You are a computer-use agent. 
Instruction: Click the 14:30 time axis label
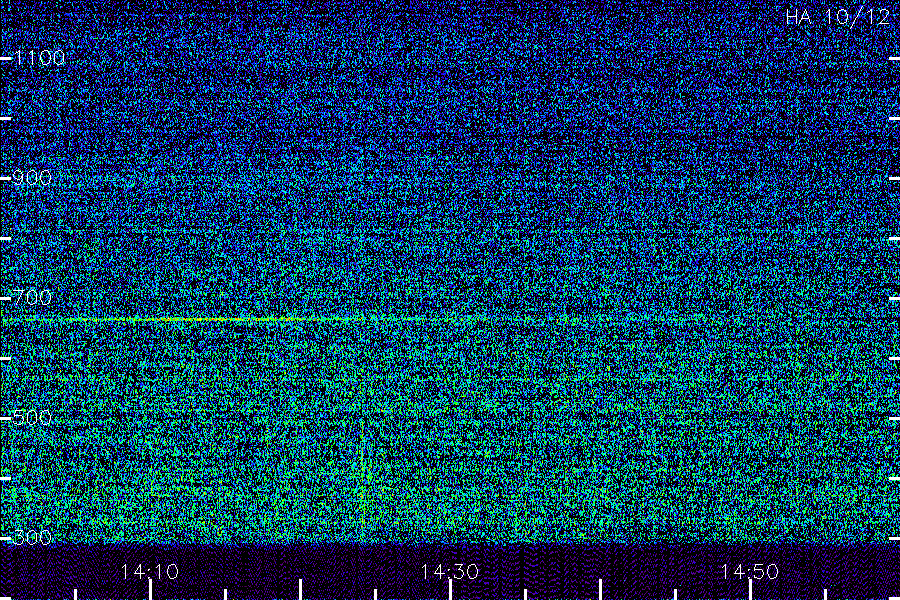click(x=450, y=572)
